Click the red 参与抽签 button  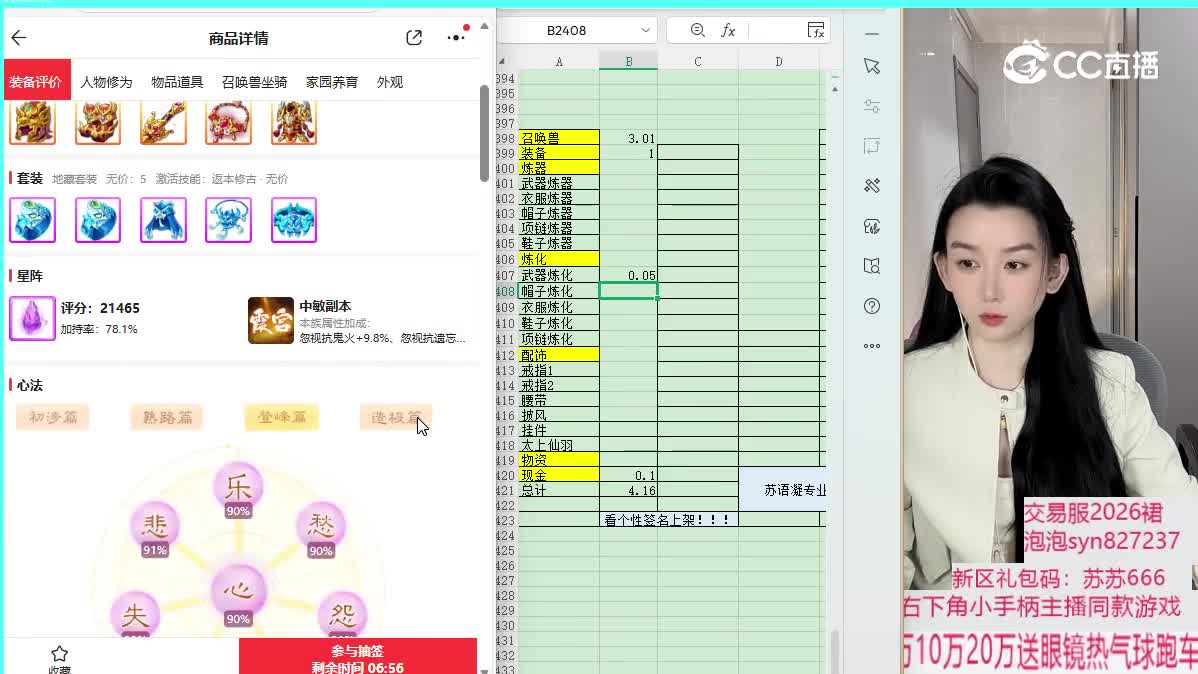pyautogui.click(x=358, y=656)
